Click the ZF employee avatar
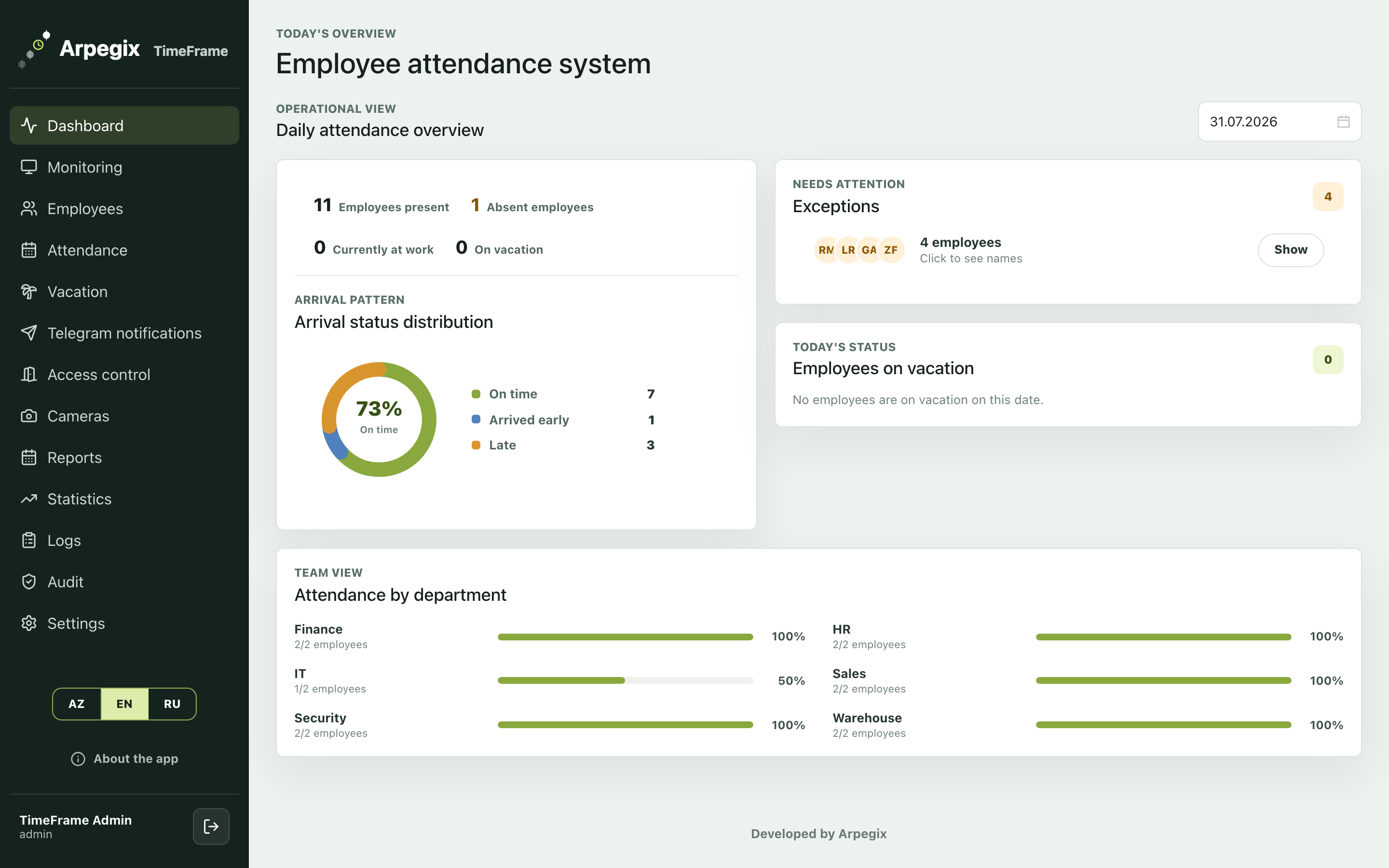This screenshot has height=868, width=1389. click(891, 250)
